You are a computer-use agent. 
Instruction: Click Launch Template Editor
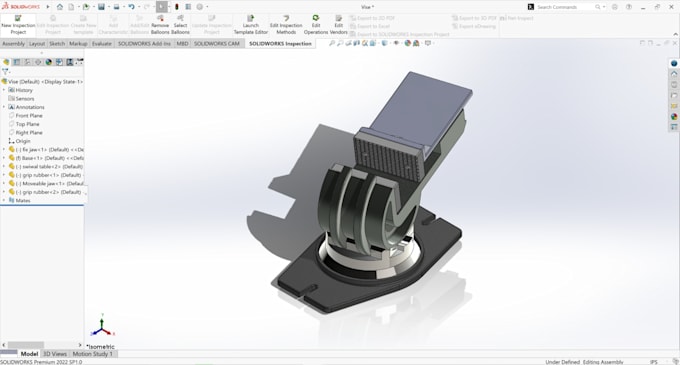251,25
